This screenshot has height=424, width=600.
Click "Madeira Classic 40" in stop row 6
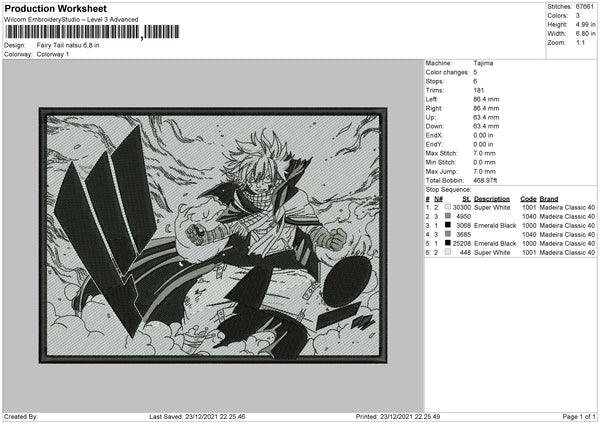point(567,253)
